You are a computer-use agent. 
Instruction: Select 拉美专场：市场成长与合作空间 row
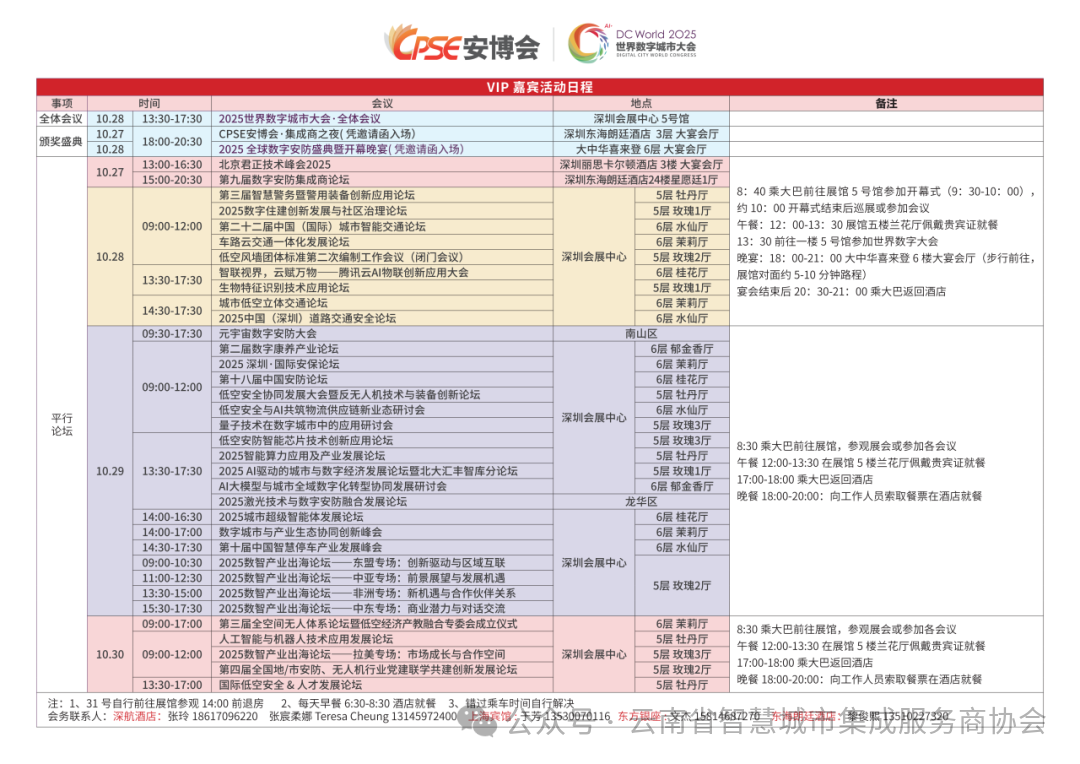[382, 654]
